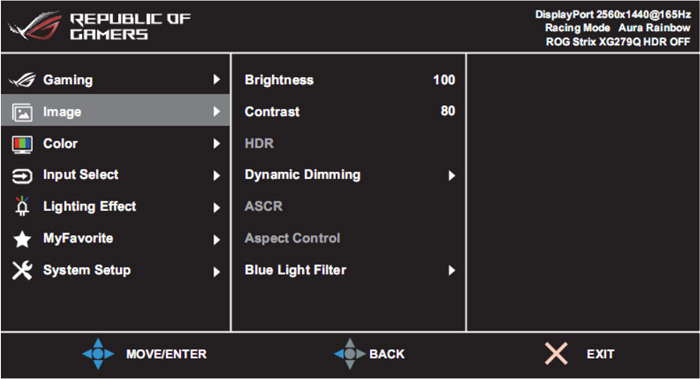Expand the Gaming menu arrow
Screen dimensions: 700x379
click(217, 79)
